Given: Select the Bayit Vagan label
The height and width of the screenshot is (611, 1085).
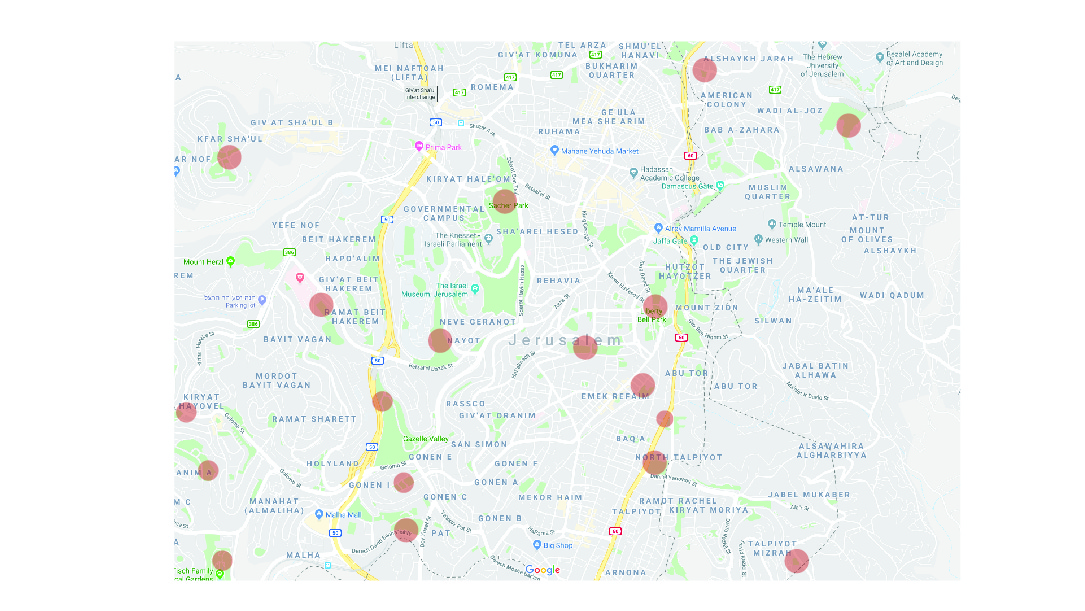Looking at the screenshot, I should (x=297, y=339).
